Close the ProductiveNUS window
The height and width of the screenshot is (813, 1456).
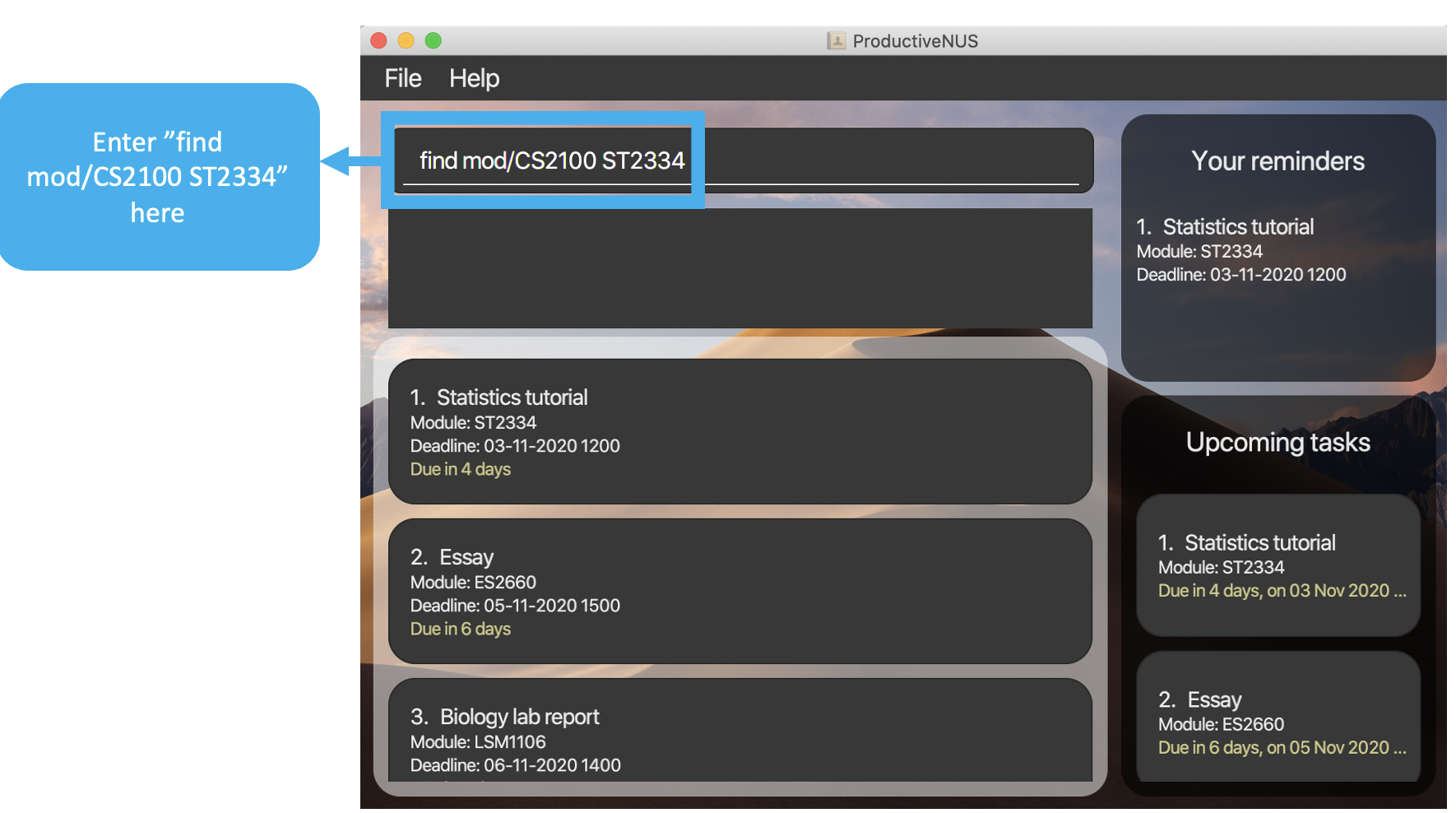379,40
